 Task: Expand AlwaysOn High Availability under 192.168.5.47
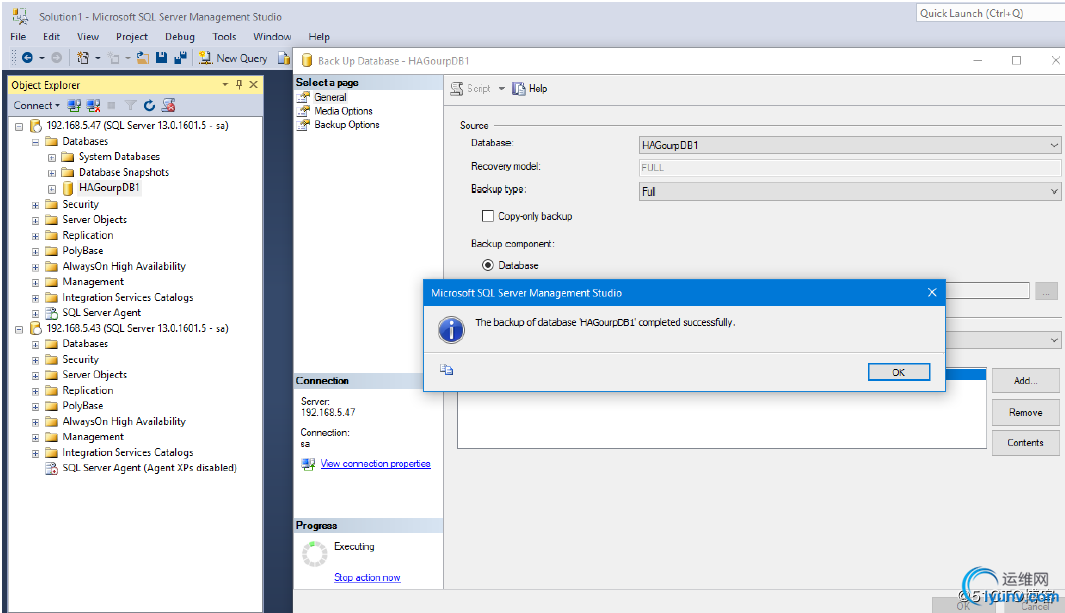(35, 267)
